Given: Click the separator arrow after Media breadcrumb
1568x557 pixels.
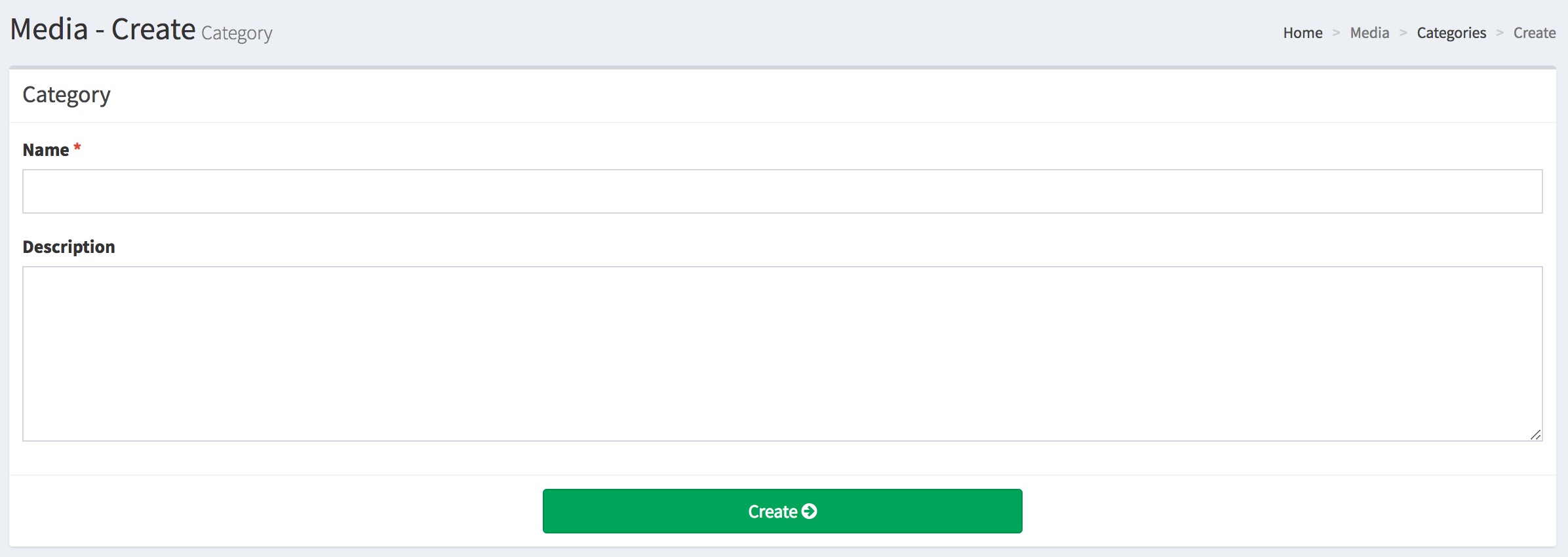Looking at the screenshot, I should tap(1403, 33).
